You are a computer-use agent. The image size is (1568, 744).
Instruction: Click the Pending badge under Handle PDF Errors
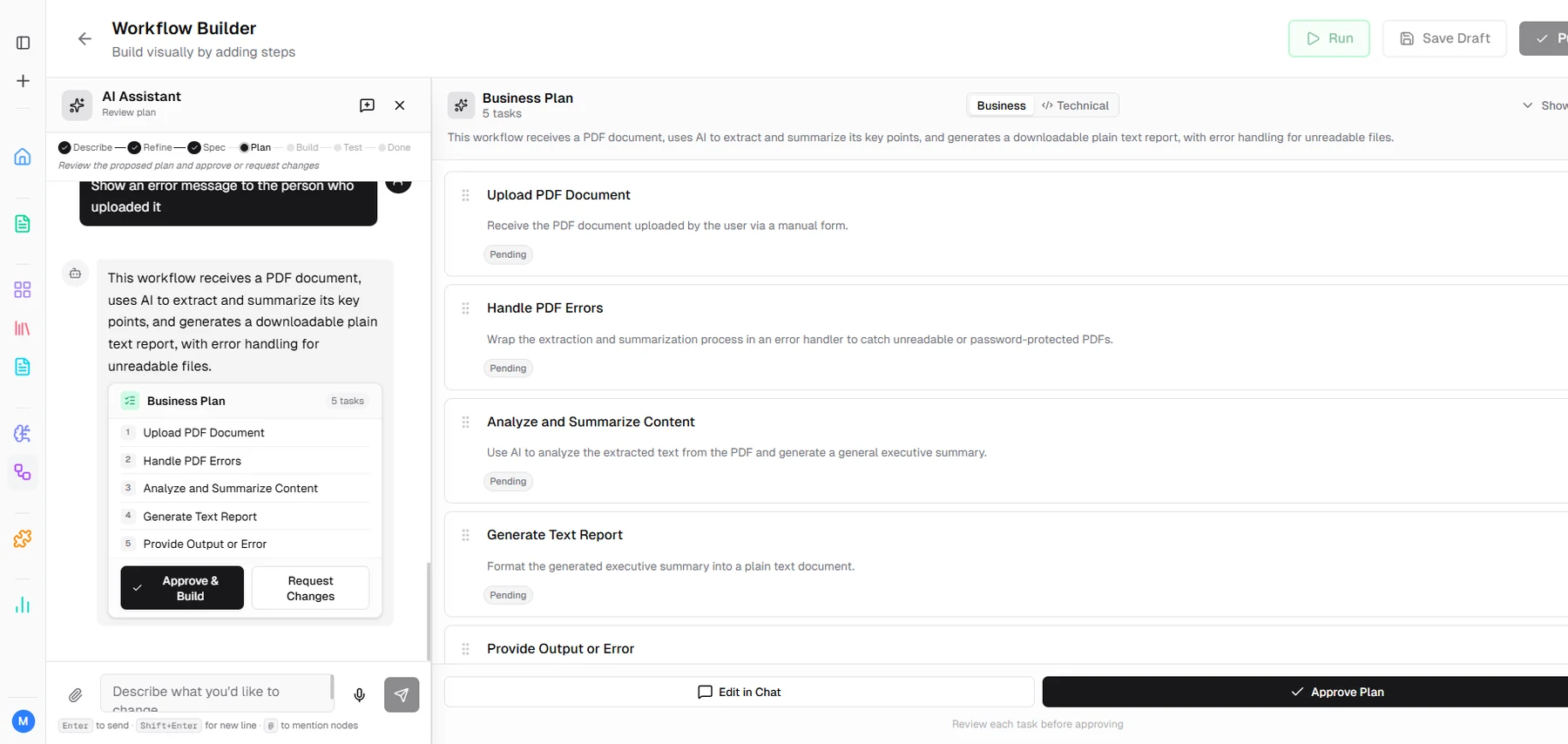(x=508, y=369)
